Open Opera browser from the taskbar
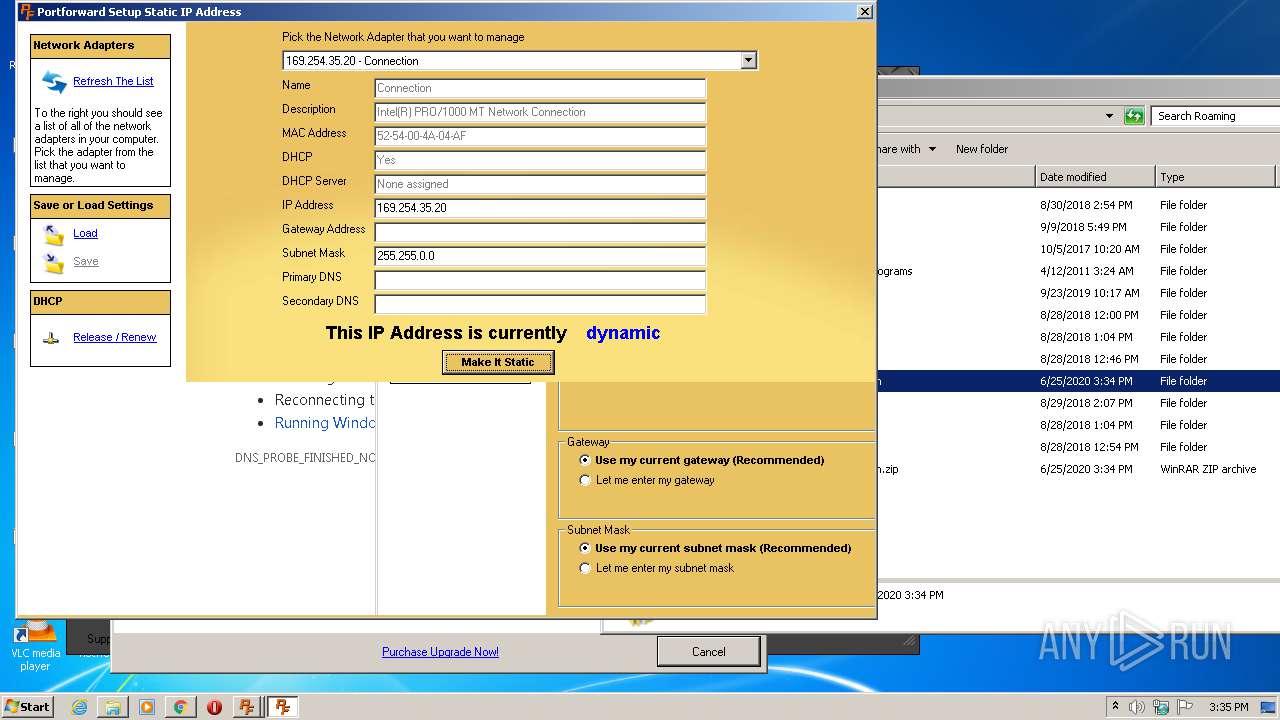 tap(214, 707)
